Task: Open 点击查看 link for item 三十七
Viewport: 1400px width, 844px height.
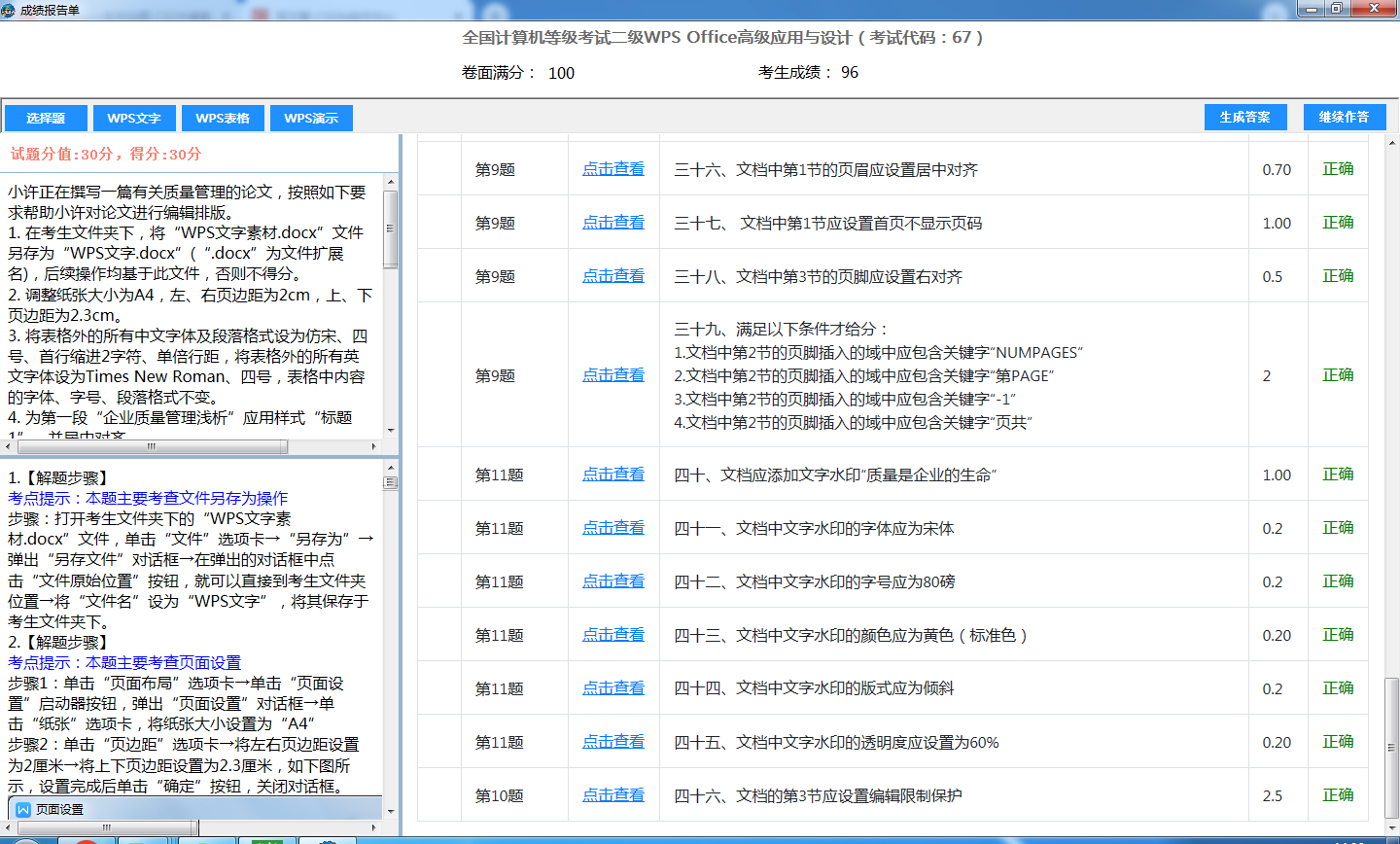Action: click(x=613, y=223)
